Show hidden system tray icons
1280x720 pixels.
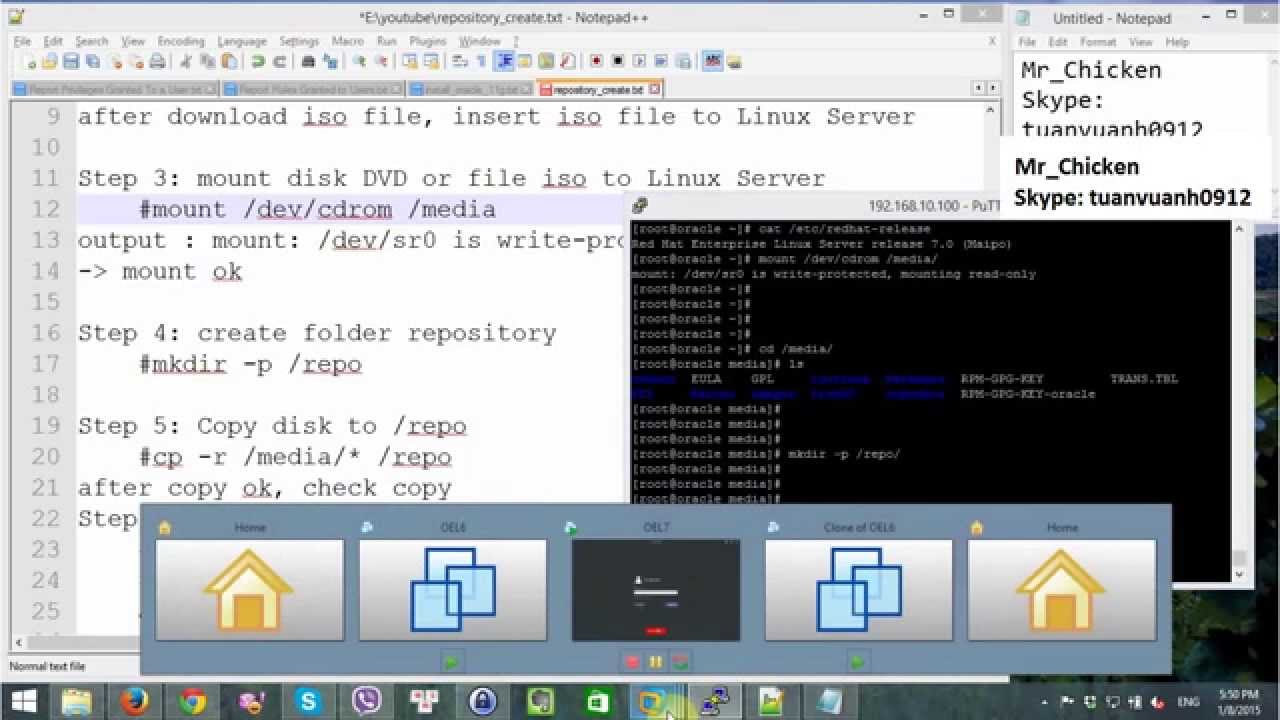pos(1047,702)
